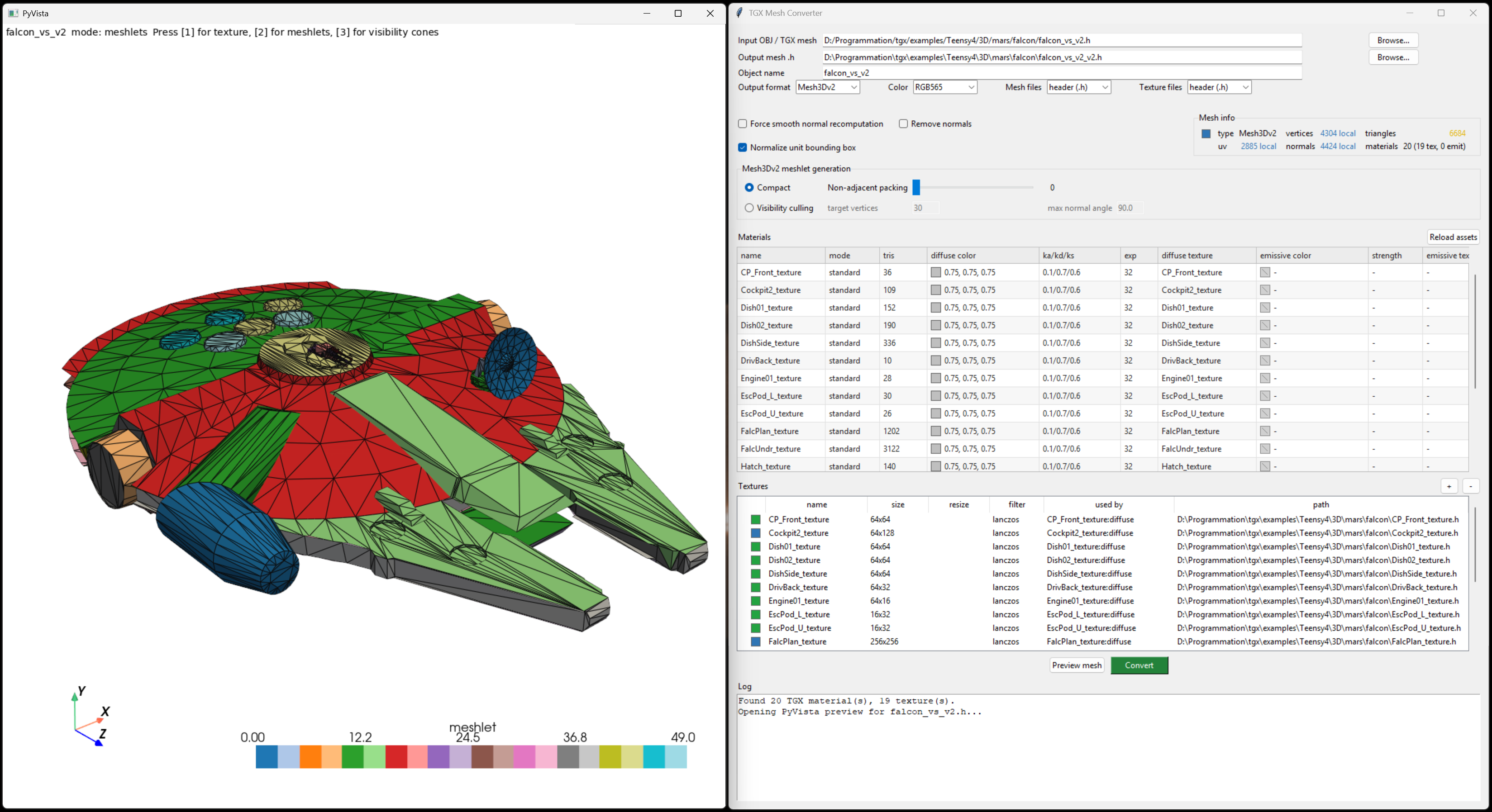Image resolution: width=1492 pixels, height=812 pixels.
Task: Click into the Object name field
Action: coord(1062,72)
